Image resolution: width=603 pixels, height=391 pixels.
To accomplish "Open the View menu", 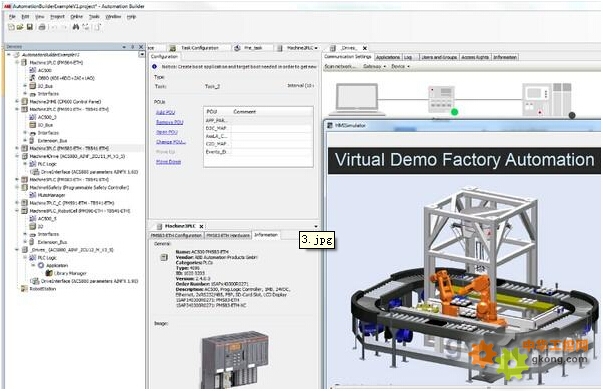I will tap(39, 17).
